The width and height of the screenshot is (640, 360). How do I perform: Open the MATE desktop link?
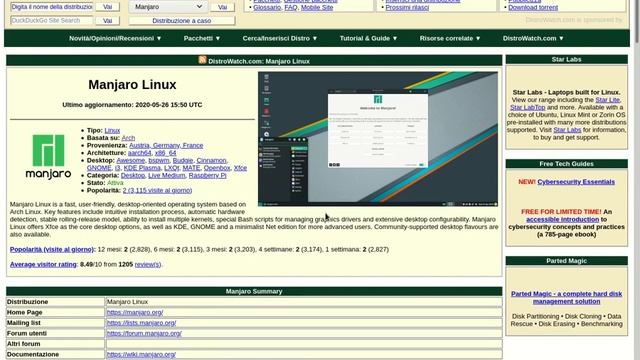pyautogui.click(x=191, y=168)
